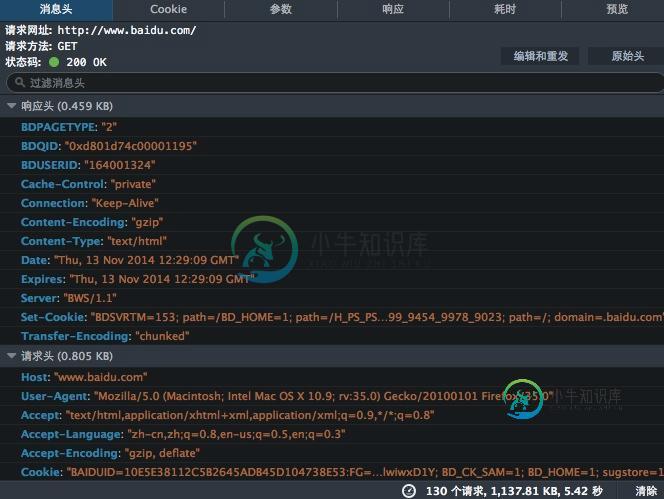Viewport: 664px width, 499px height.
Task: Click the performance clock icon in status bar
Action: click(x=409, y=491)
